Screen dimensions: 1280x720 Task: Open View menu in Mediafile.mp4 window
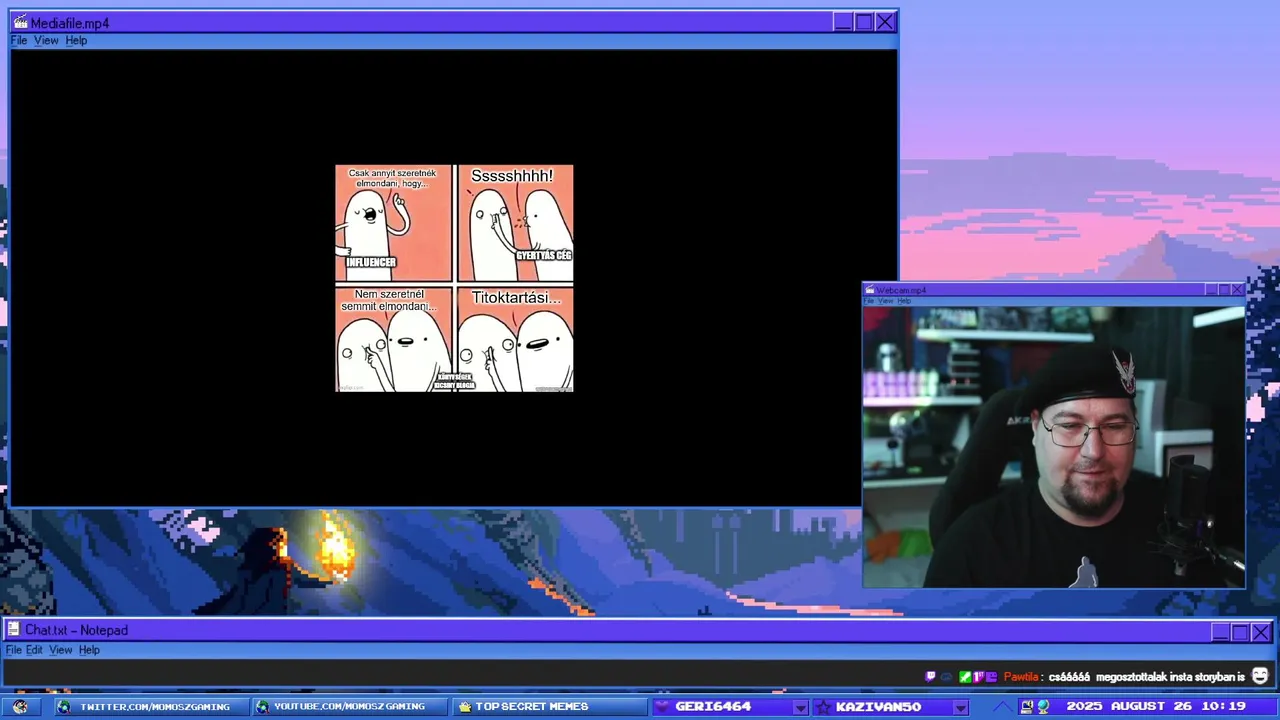[46, 40]
